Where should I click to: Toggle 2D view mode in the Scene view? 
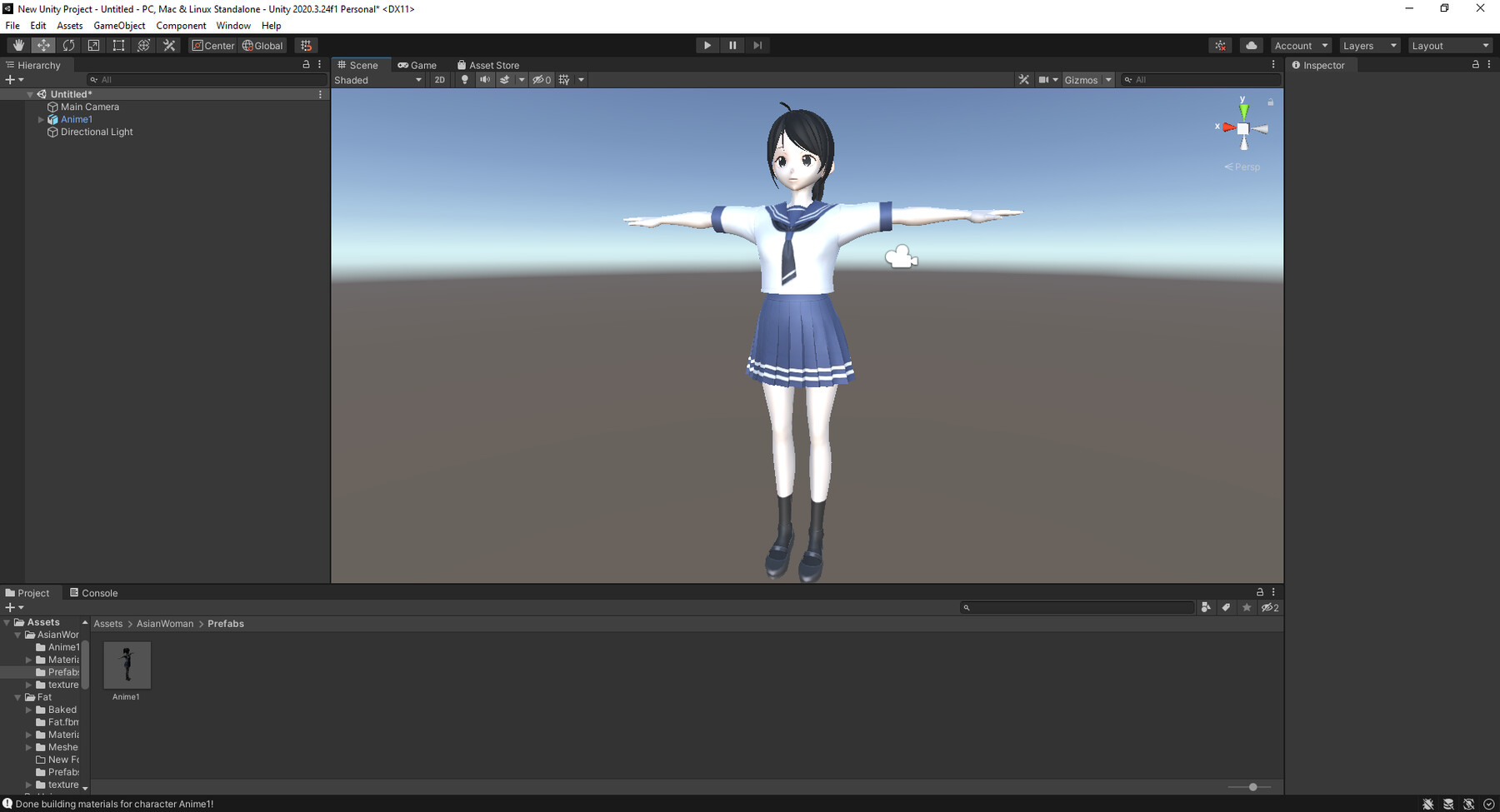tap(439, 79)
